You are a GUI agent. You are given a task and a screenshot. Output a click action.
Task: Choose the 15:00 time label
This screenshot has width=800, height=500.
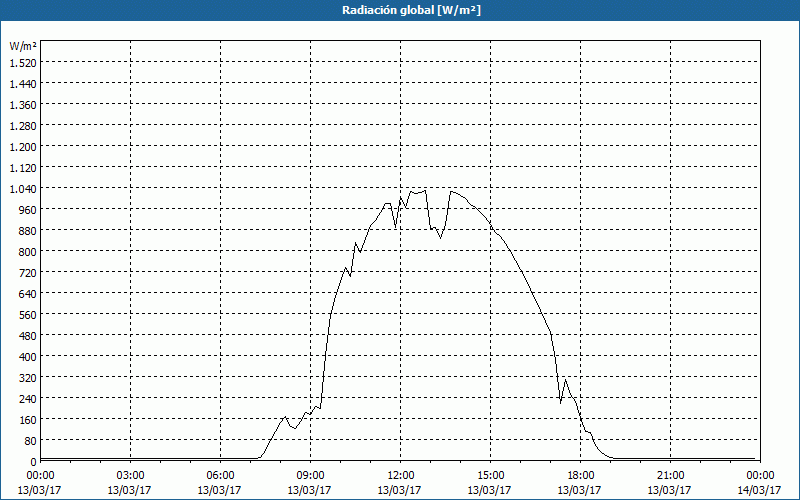[490, 476]
